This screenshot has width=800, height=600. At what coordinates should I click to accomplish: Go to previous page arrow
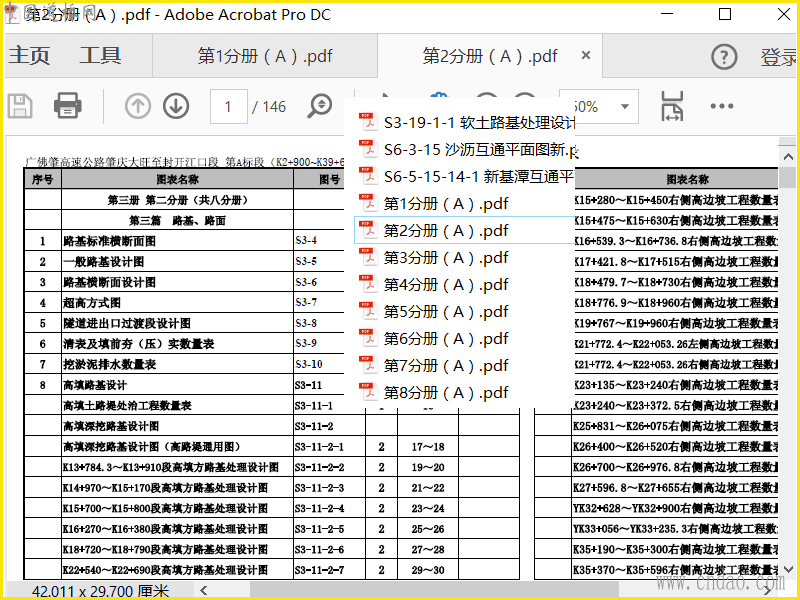point(138,107)
